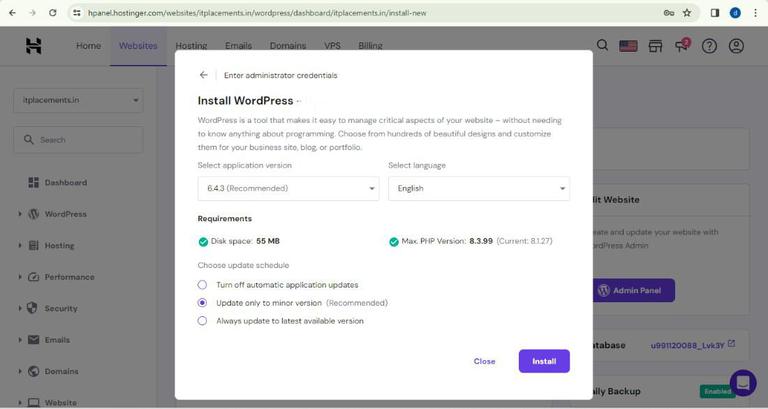Select Update only to minor version
The width and height of the screenshot is (768, 409).
(x=203, y=303)
